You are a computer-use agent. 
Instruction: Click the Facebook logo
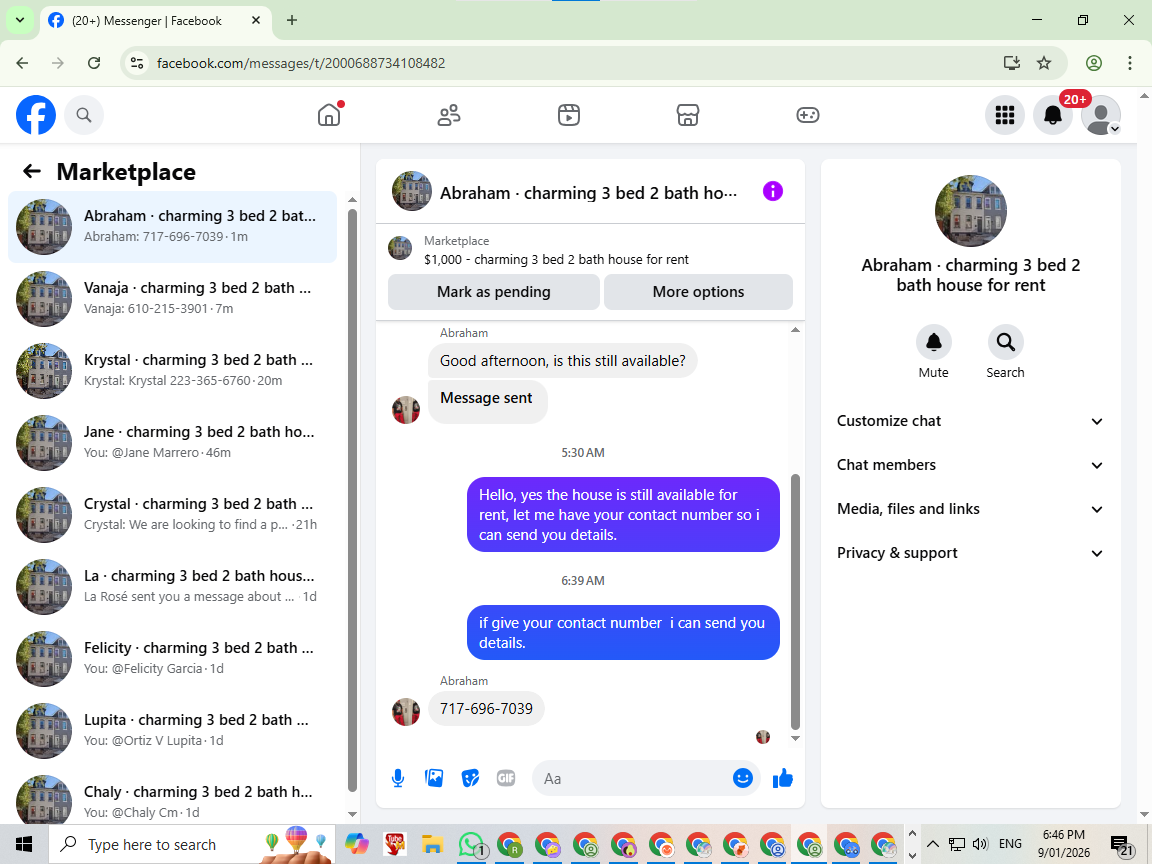click(36, 115)
